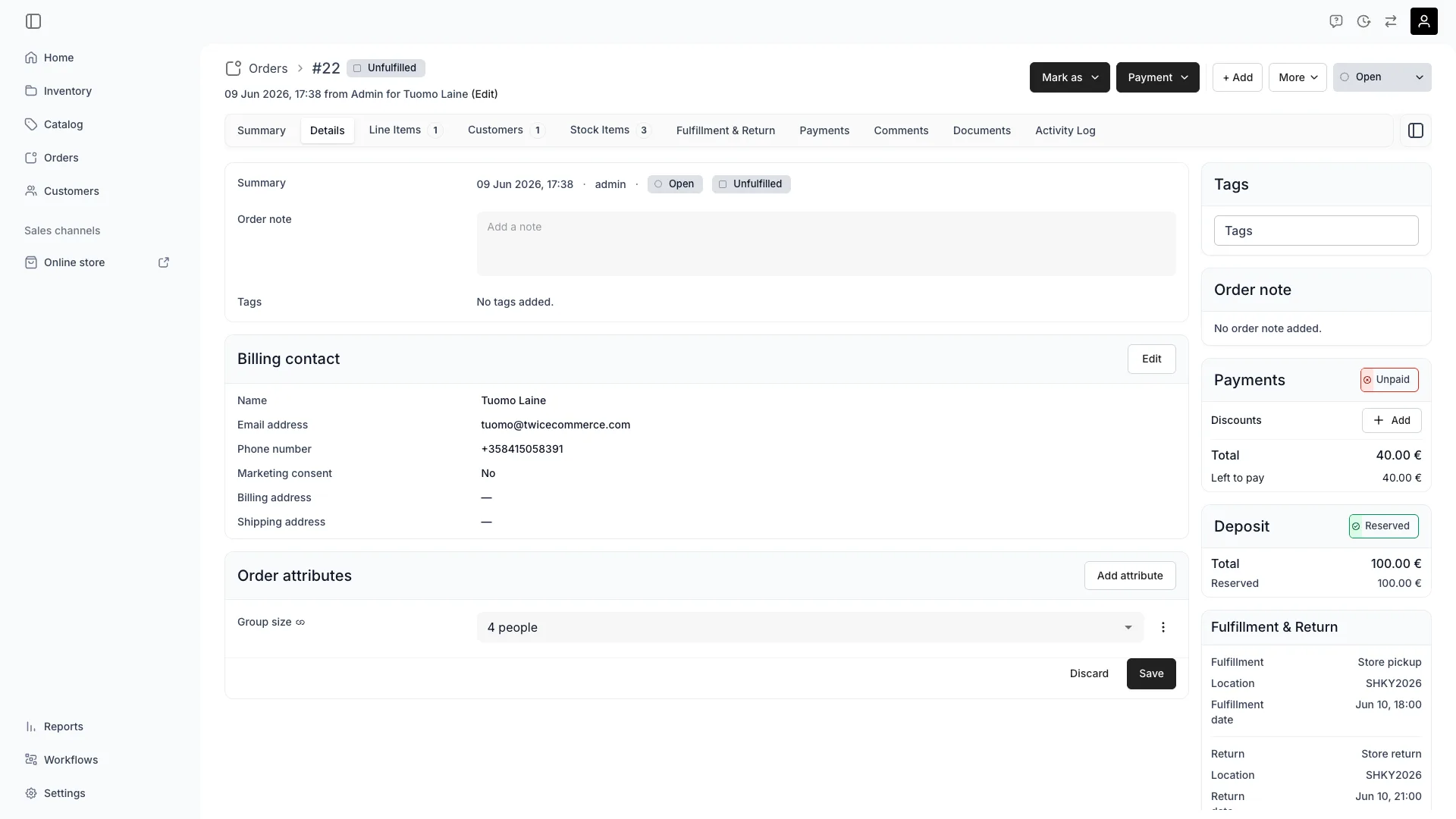Open the More actions dropdown

click(x=1298, y=77)
